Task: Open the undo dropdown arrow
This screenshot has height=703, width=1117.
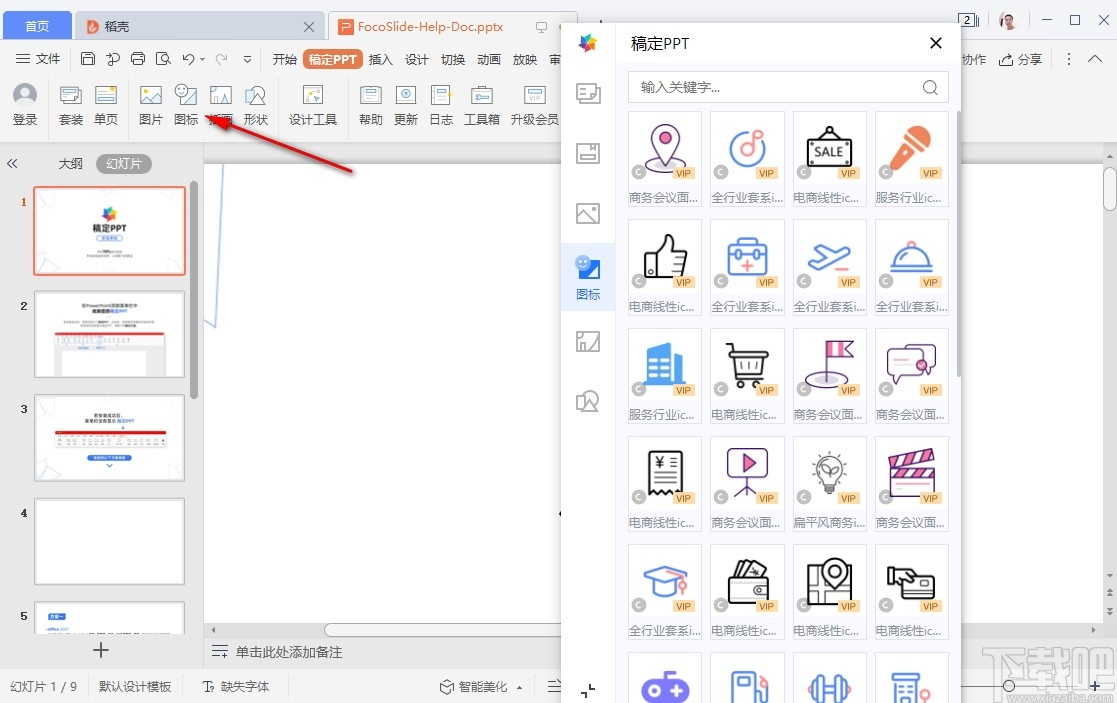Action: click(201, 60)
